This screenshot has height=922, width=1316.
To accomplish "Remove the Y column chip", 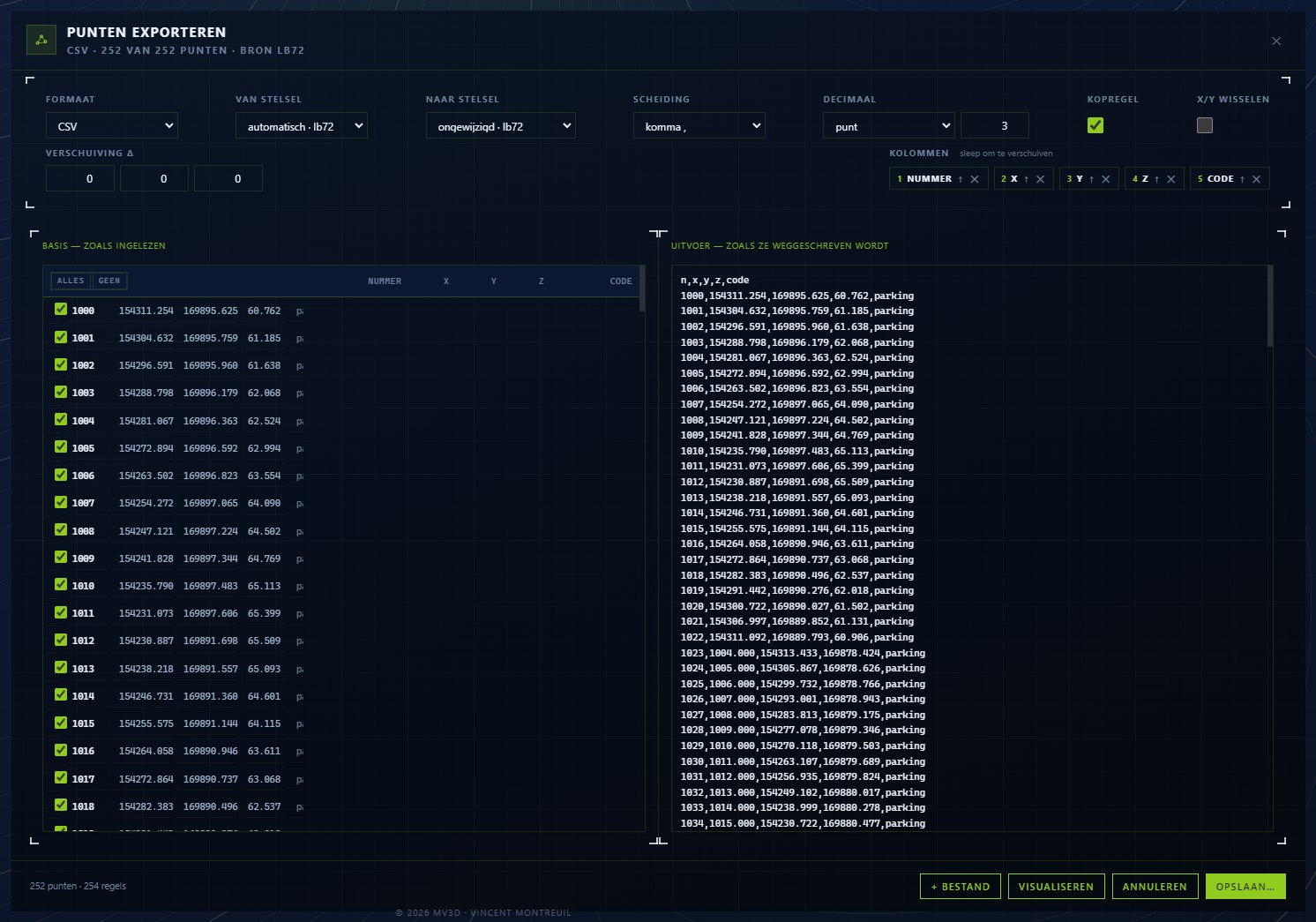I will 1106,179.
